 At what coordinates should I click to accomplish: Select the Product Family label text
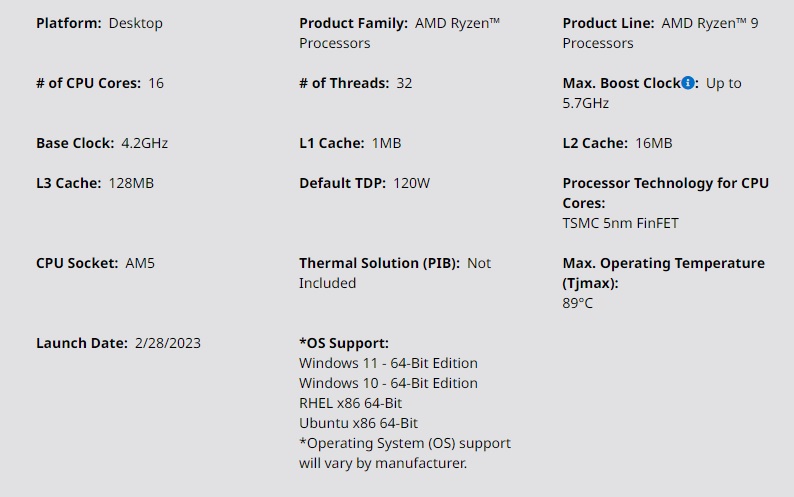coord(353,23)
